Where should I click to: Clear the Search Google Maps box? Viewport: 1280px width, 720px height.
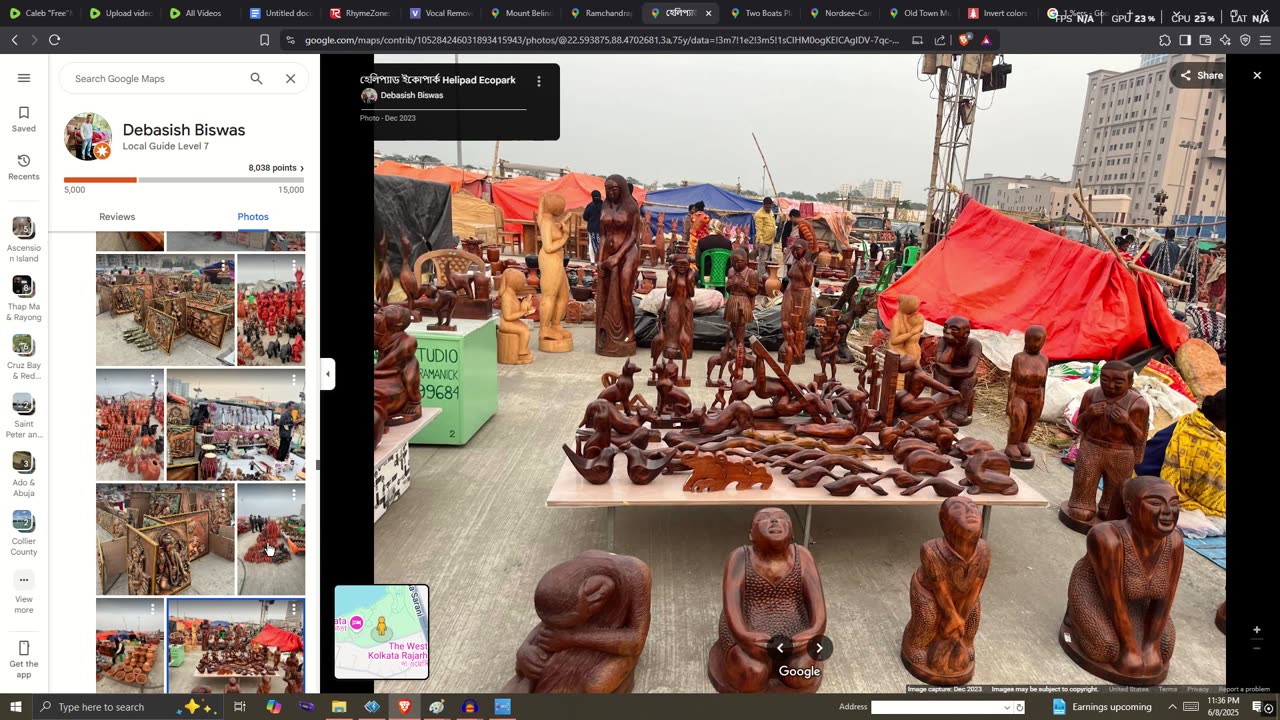coord(291,78)
